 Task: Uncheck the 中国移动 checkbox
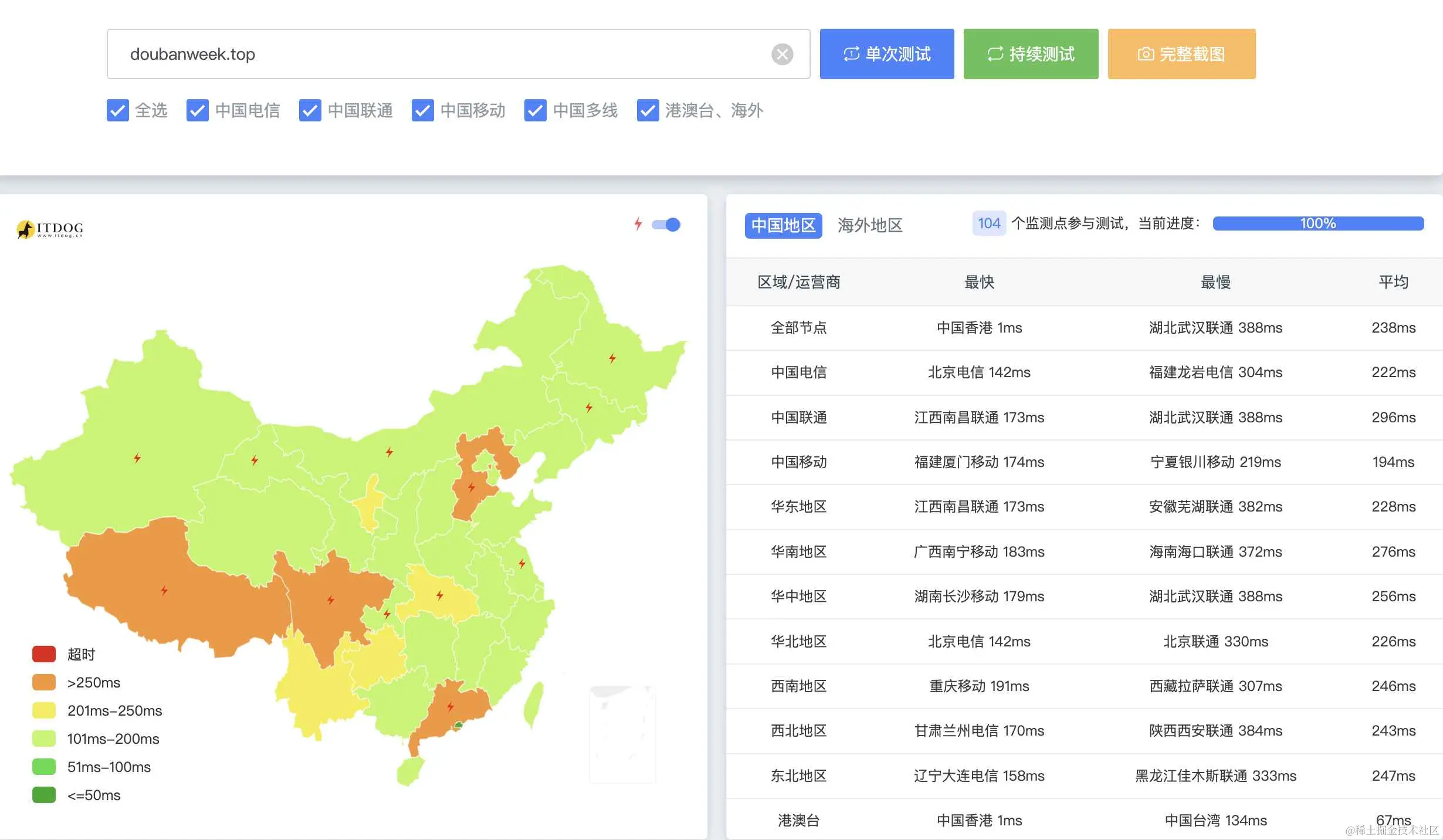pos(423,110)
